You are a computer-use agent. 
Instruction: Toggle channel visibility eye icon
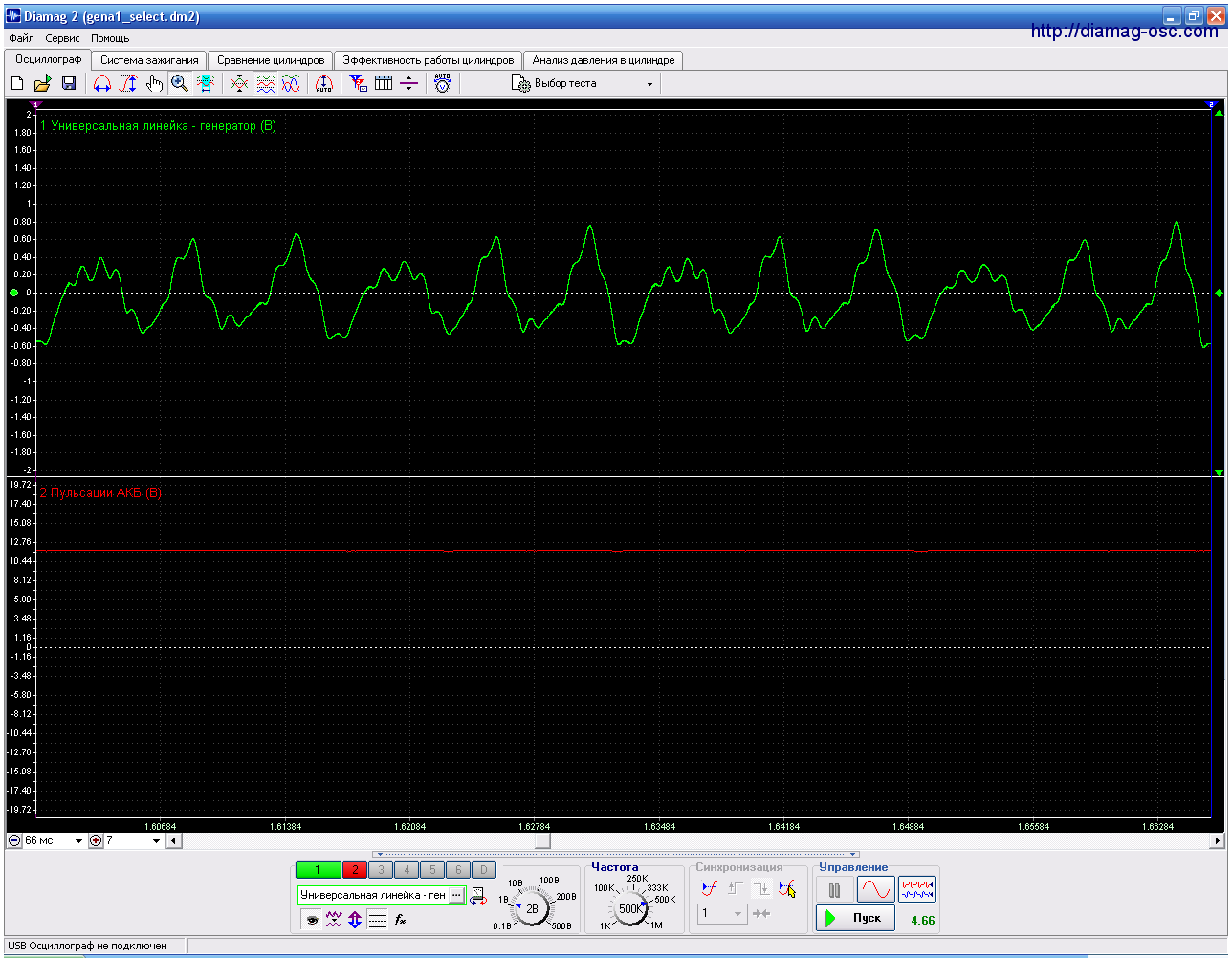[312, 920]
